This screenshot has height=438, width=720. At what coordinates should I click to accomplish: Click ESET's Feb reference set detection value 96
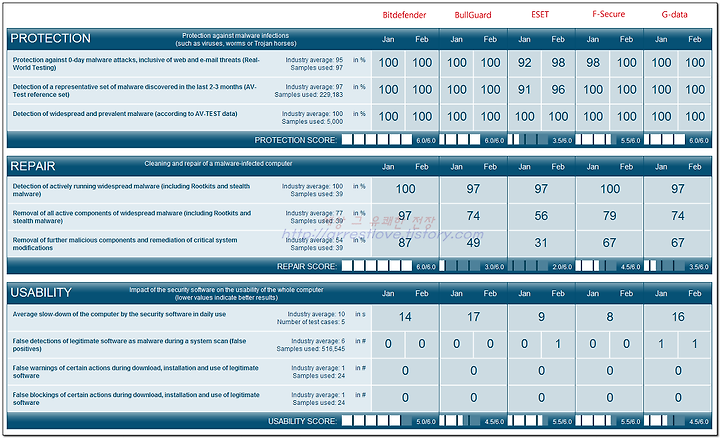pos(558,90)
